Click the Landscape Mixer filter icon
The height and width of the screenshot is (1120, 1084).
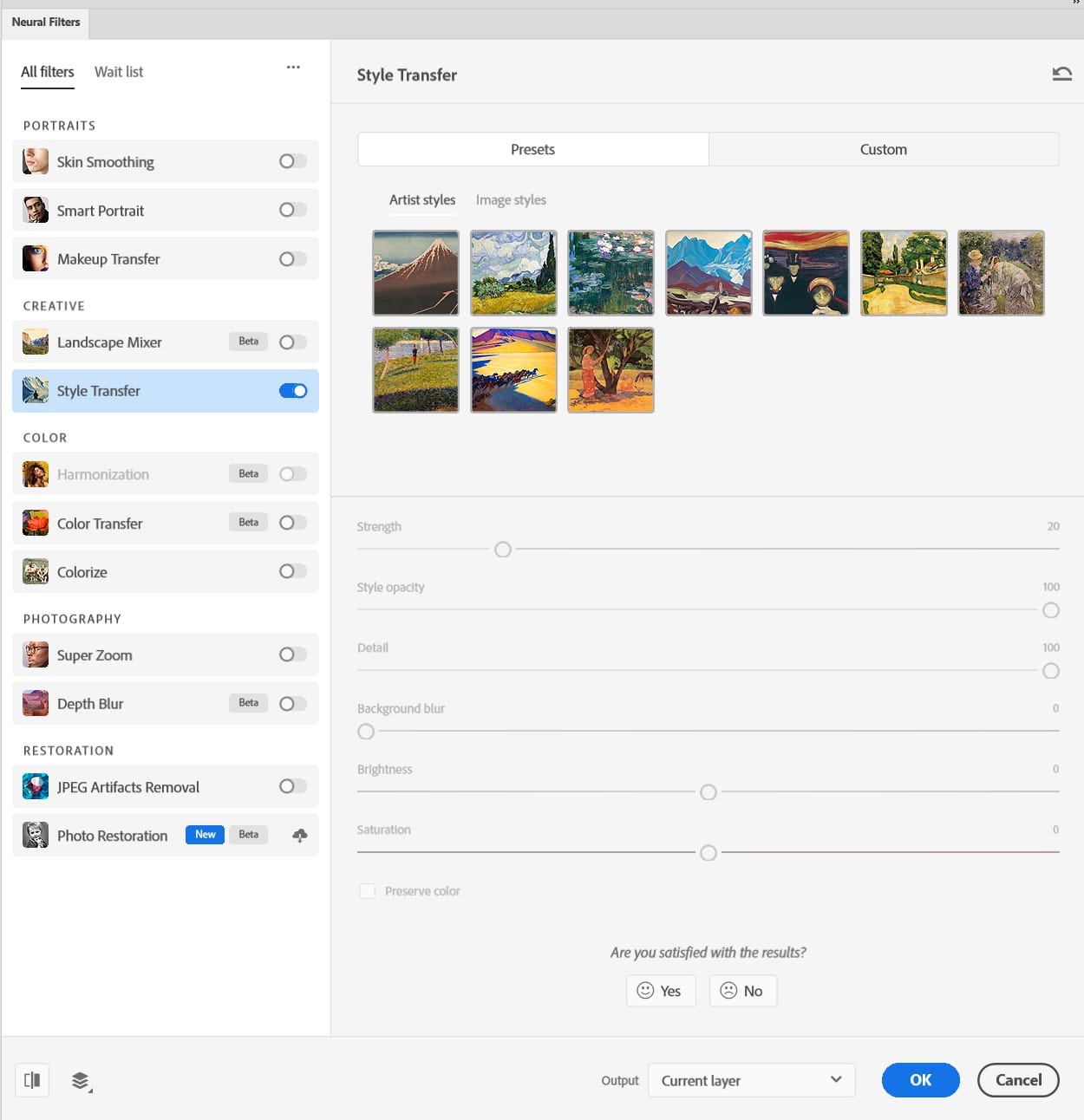(x=36, y=342)
